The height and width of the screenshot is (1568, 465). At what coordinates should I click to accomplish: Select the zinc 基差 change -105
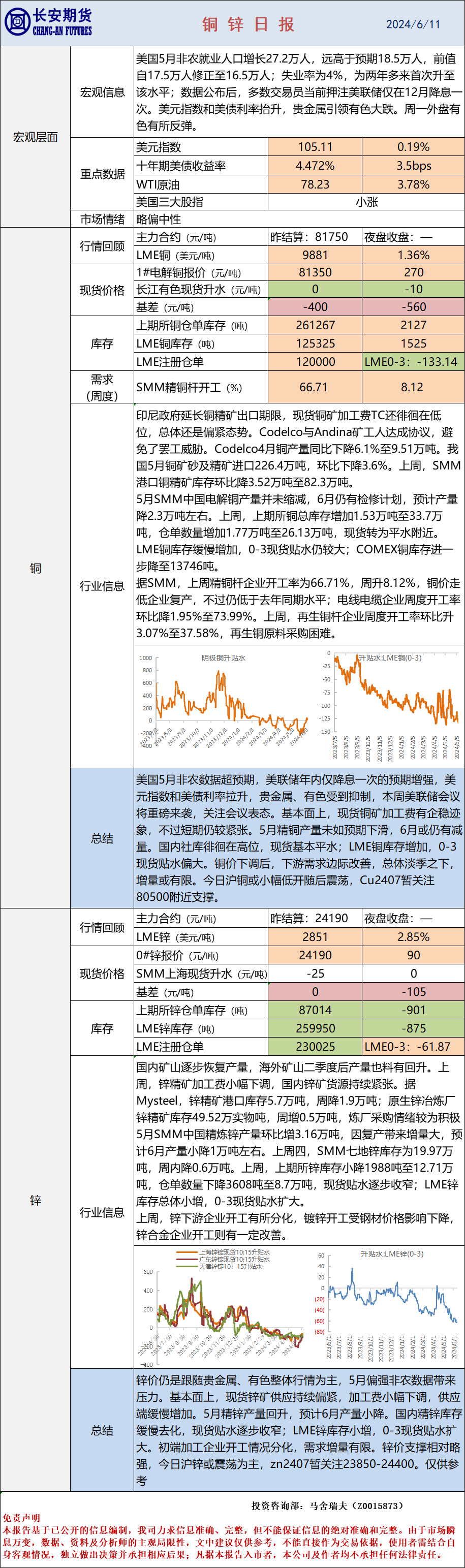click(413, 992)
